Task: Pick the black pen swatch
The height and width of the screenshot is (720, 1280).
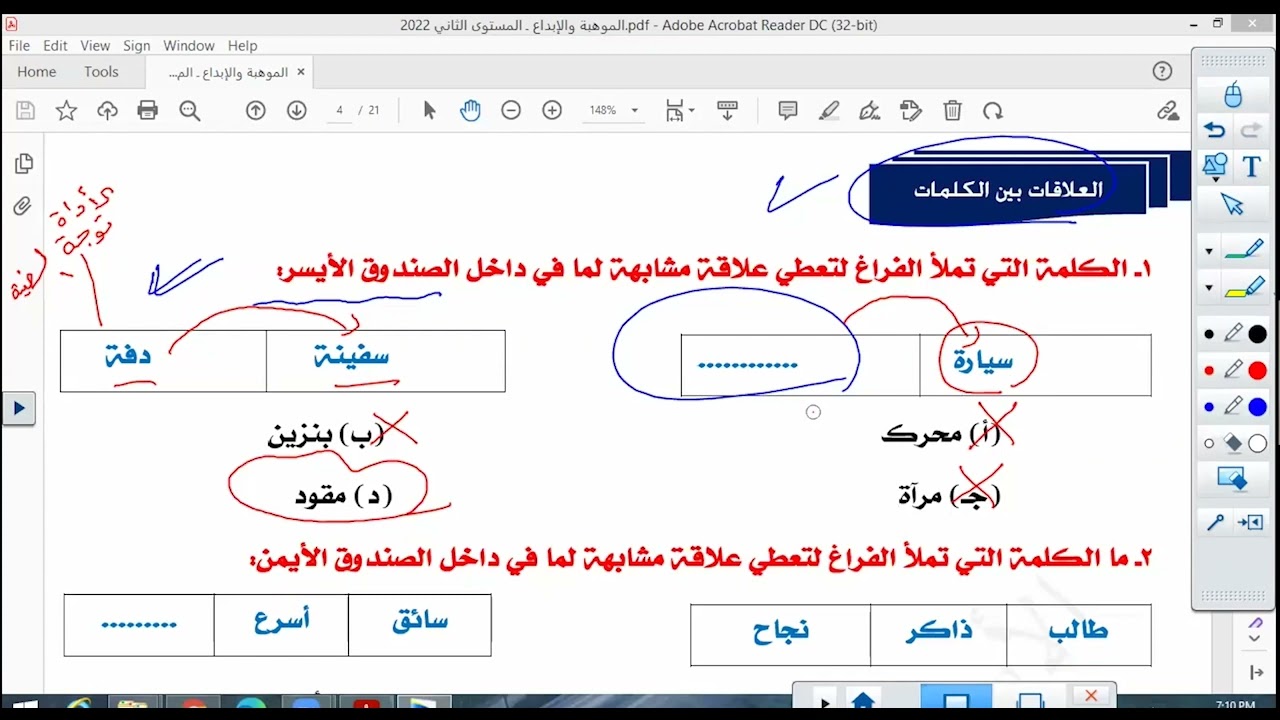Action: [1257, 334]
